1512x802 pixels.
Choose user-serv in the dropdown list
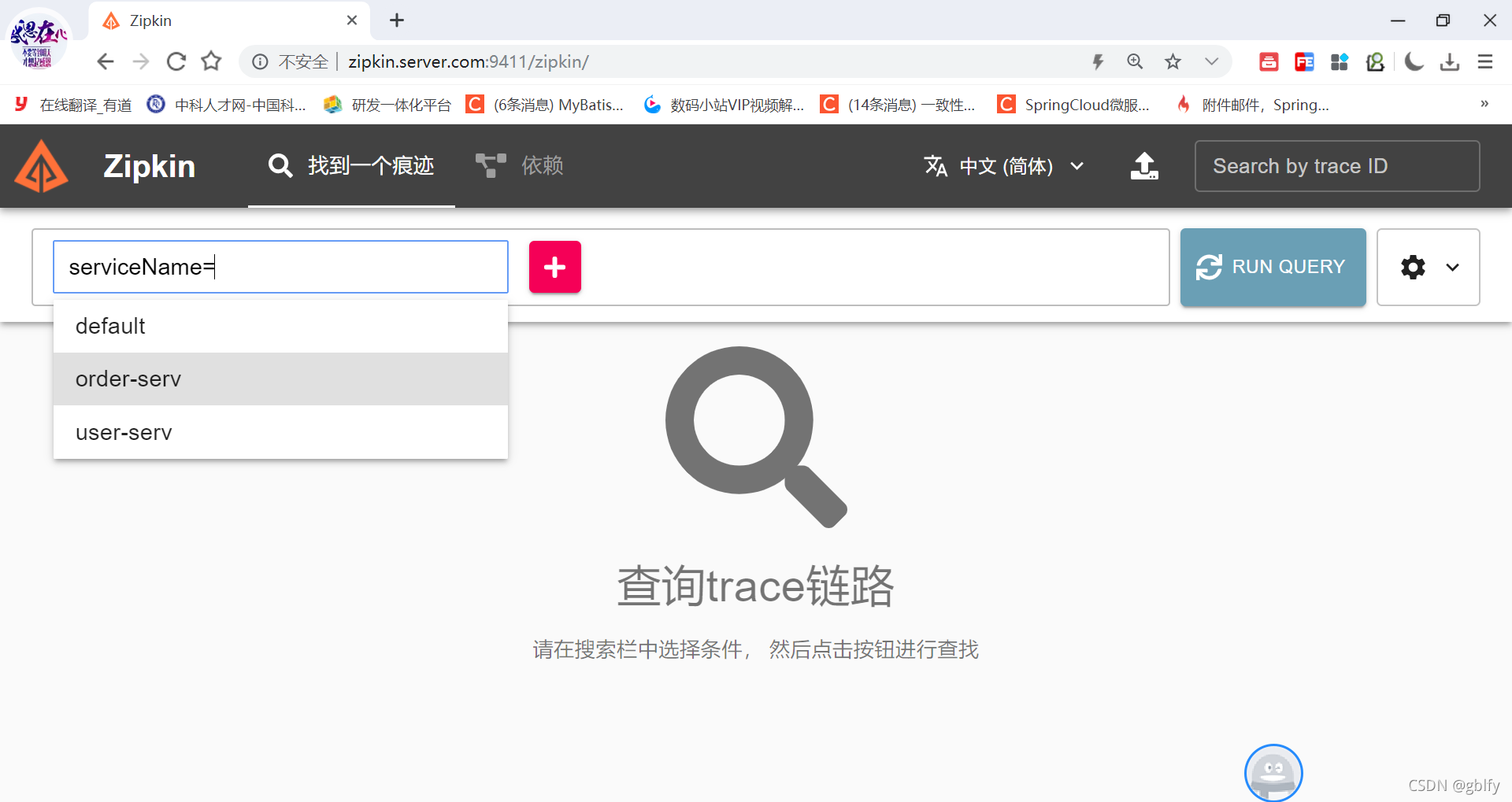tap(124, 431)
